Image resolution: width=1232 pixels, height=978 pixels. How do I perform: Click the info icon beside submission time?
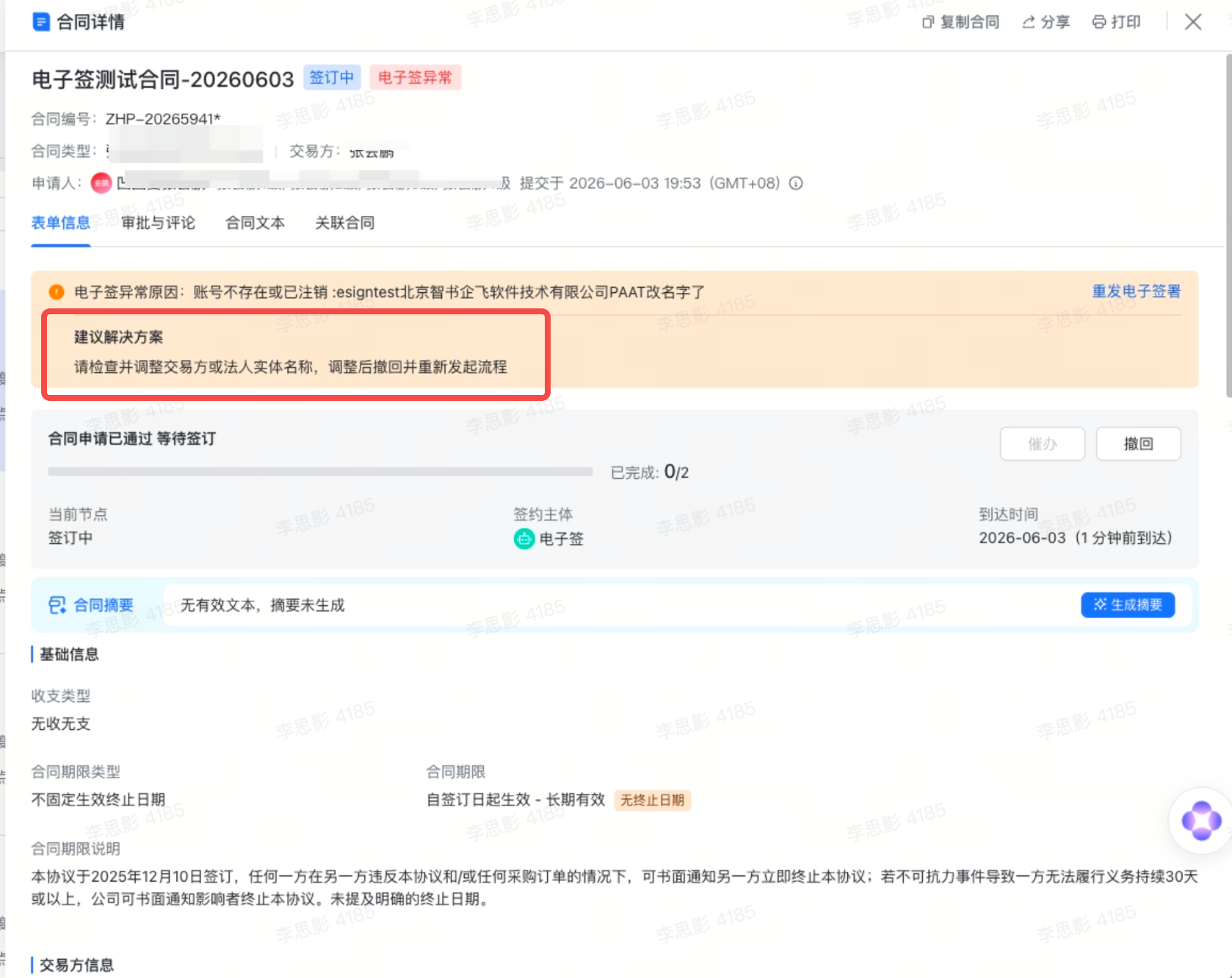(x=796, y=183)
